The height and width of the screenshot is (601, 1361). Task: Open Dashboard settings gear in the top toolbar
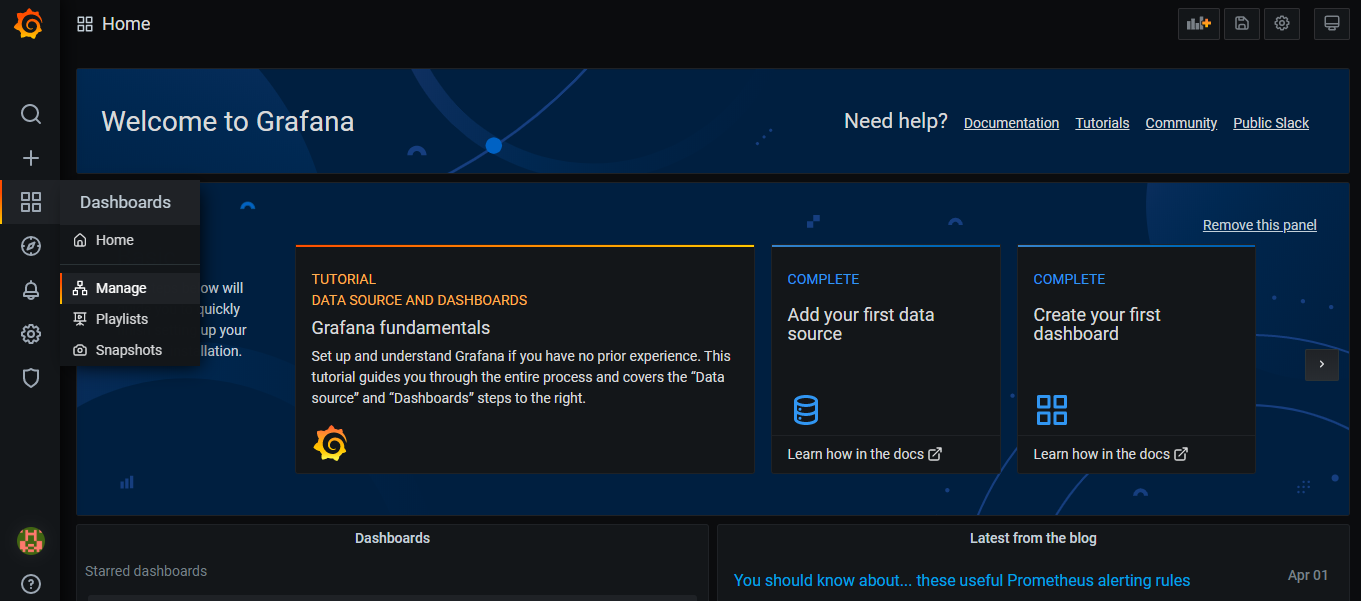point(1282,24)
